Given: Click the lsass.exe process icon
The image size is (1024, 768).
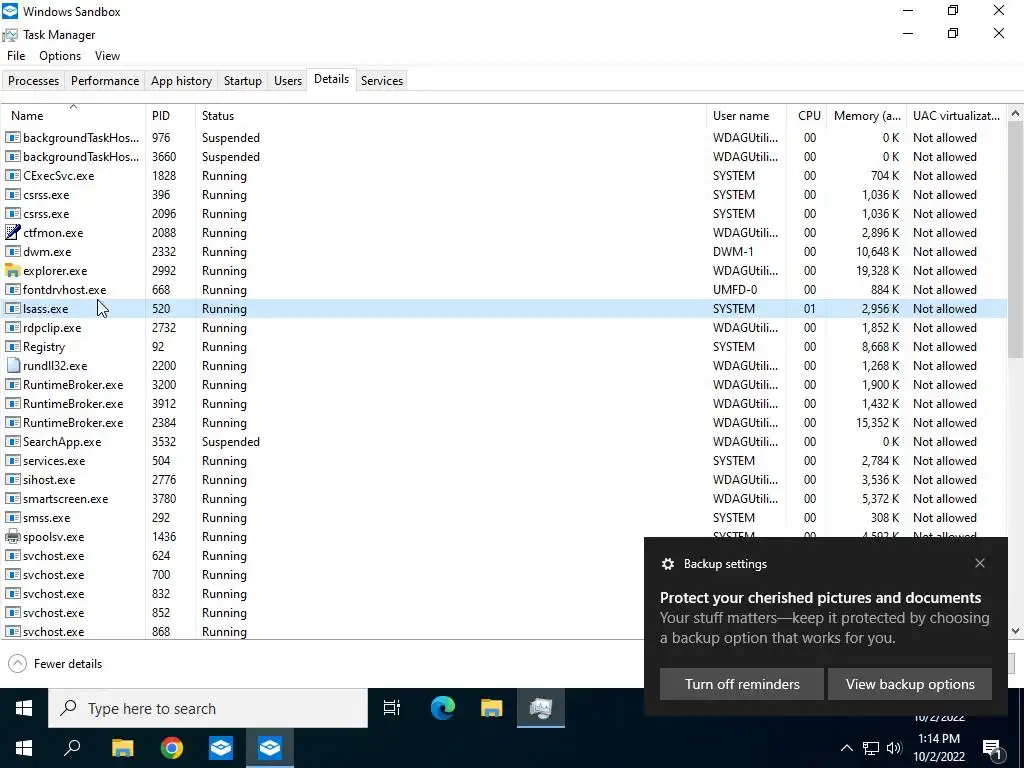Looking at the screenshot, I should (12, 309).
